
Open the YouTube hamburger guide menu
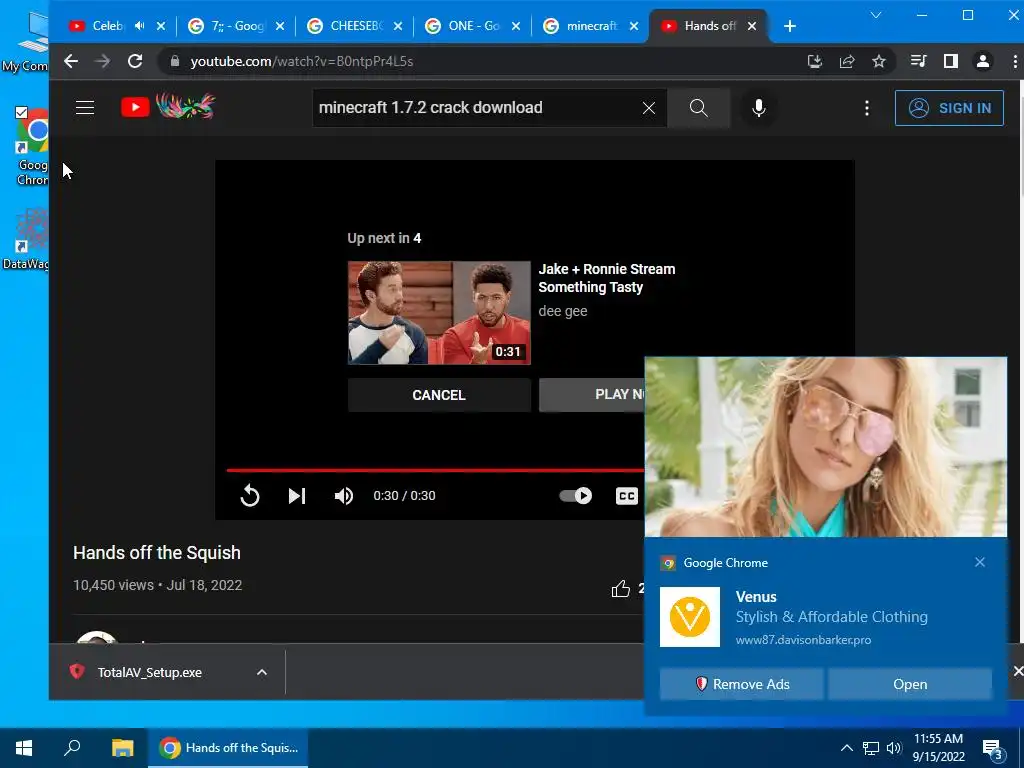point(85,108)
